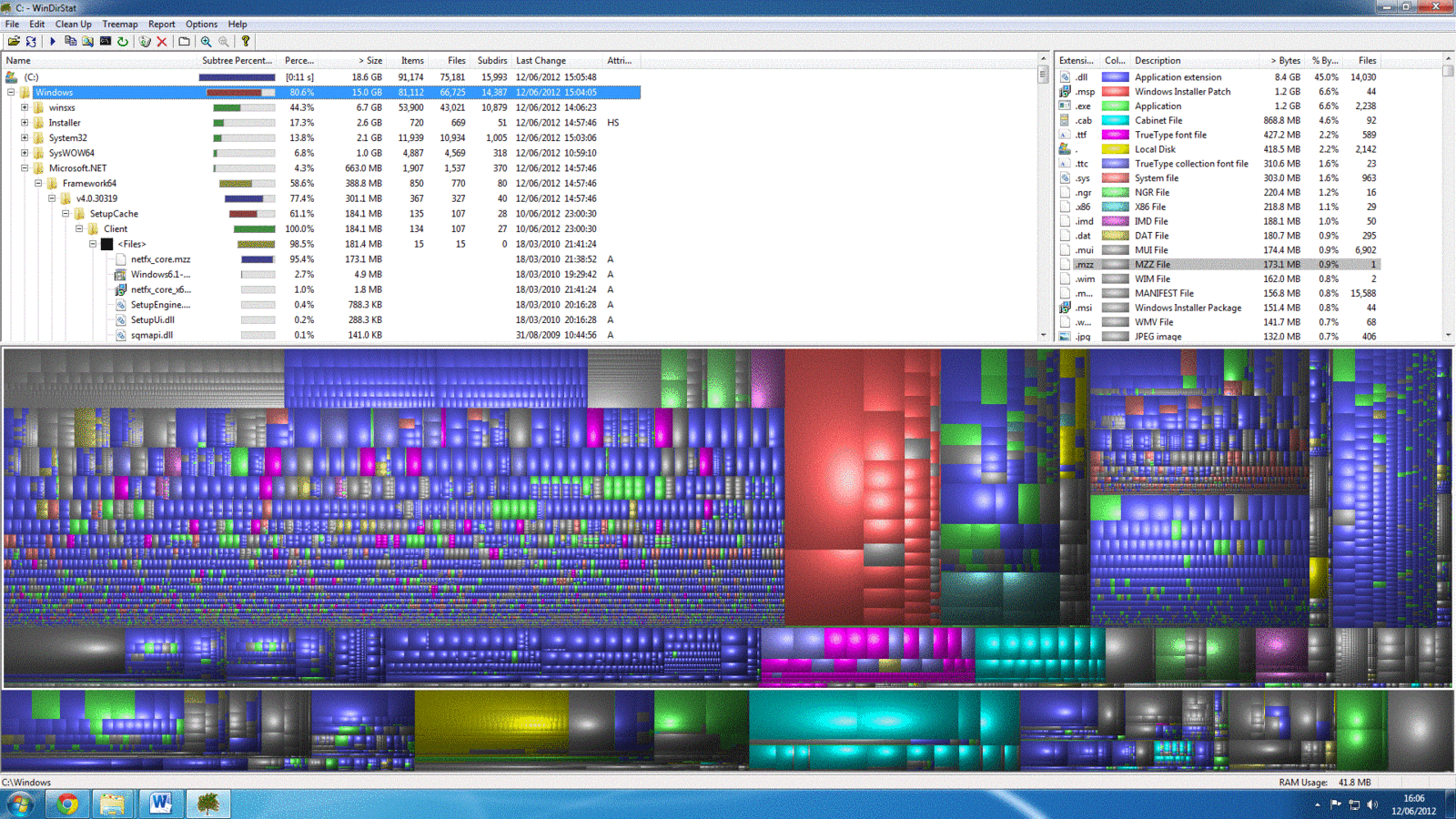
Task: Click the Windows Start orb
Action: click(x=20, y=804)
